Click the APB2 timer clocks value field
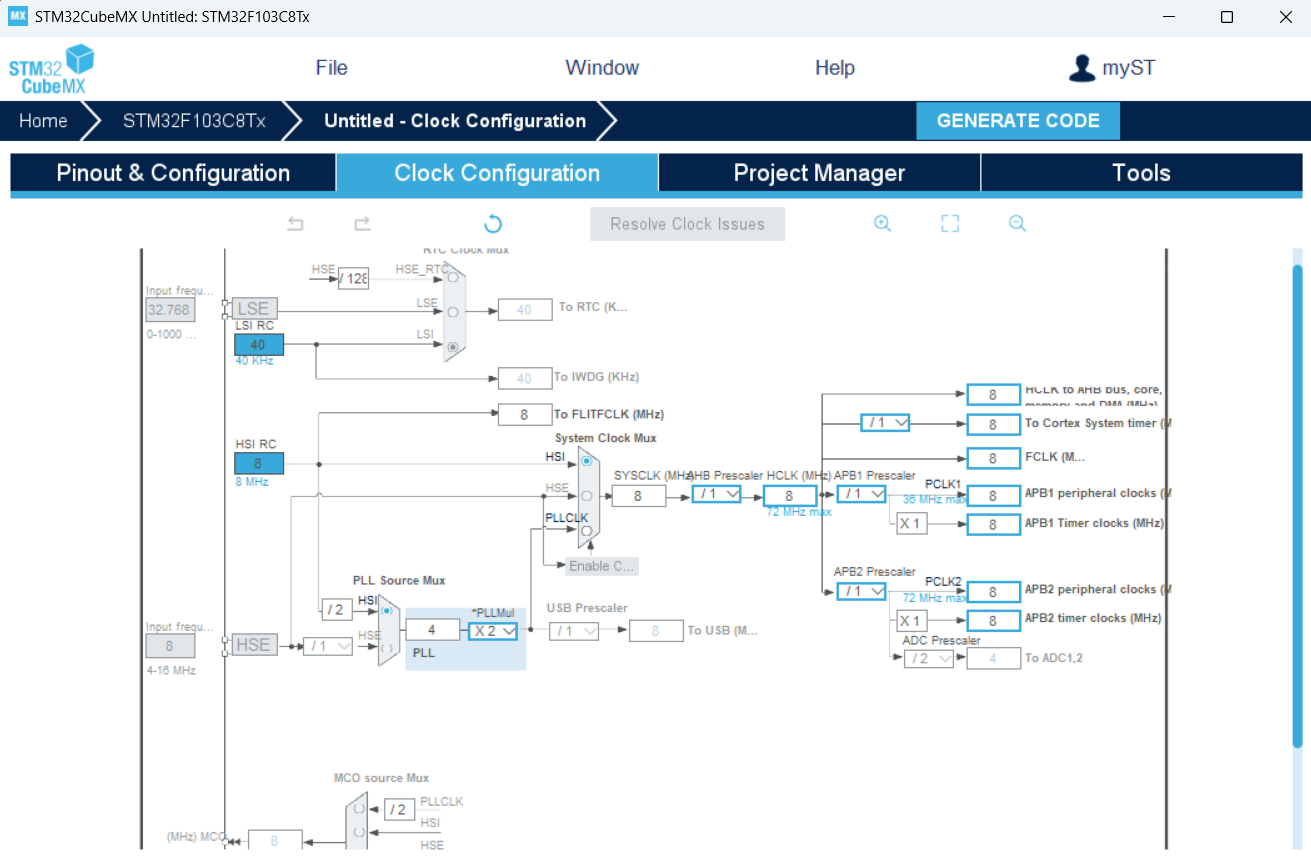The height and width of the screenshot is (856, 1311). 993,621
